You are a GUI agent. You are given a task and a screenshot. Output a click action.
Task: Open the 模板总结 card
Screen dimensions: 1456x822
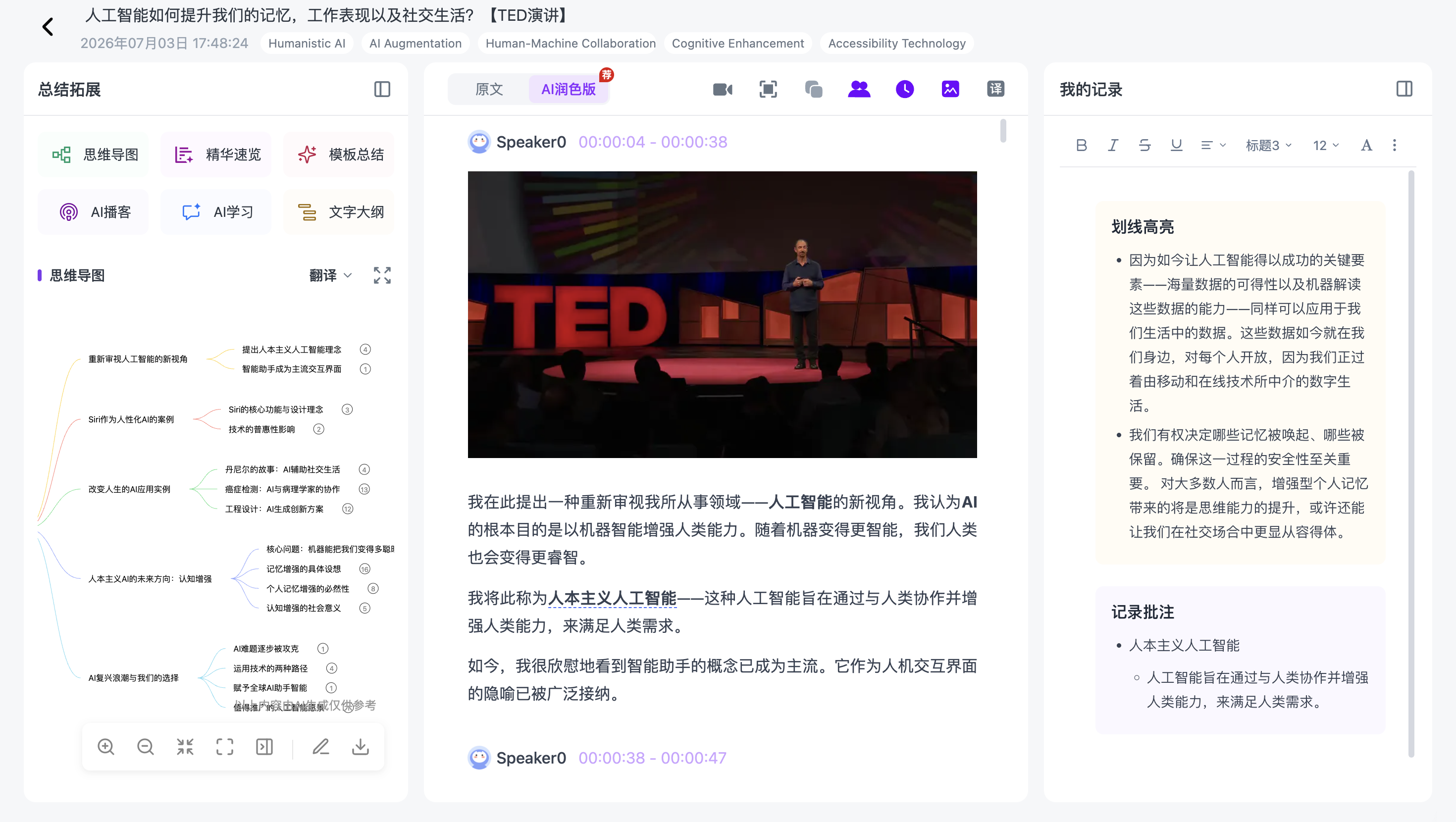coord(339,154)
